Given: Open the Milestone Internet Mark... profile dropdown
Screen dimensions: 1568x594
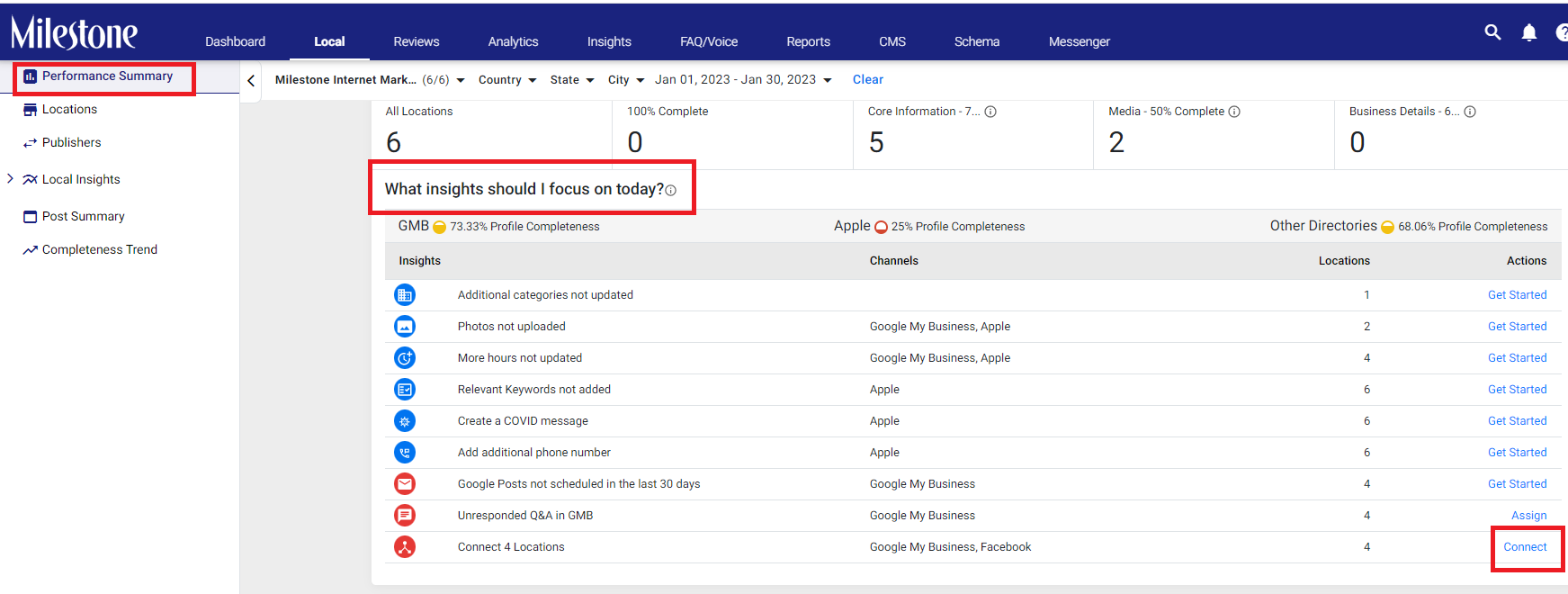Looking at the screenshot, I should click(370, 80).
